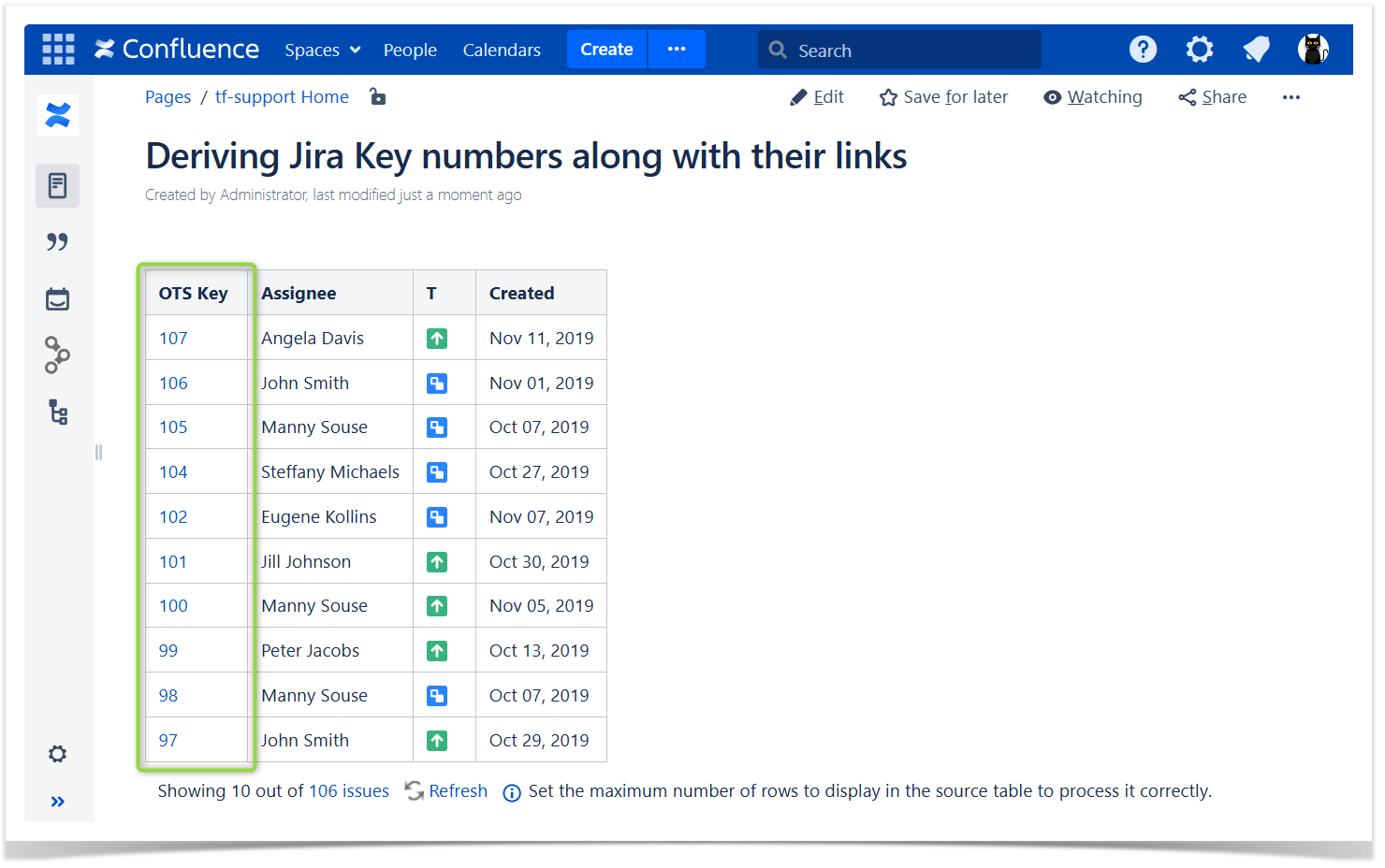Expand the sidebar with double chevron

point(58,802)
